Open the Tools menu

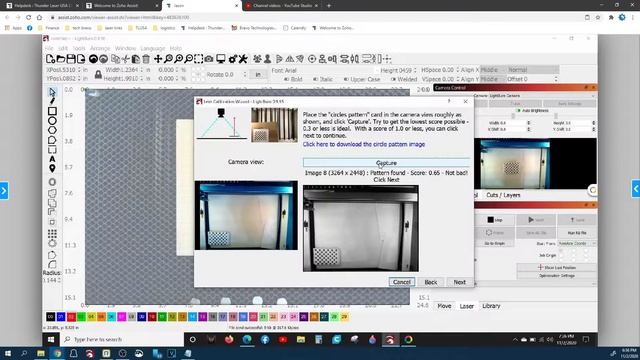point(79,48)
